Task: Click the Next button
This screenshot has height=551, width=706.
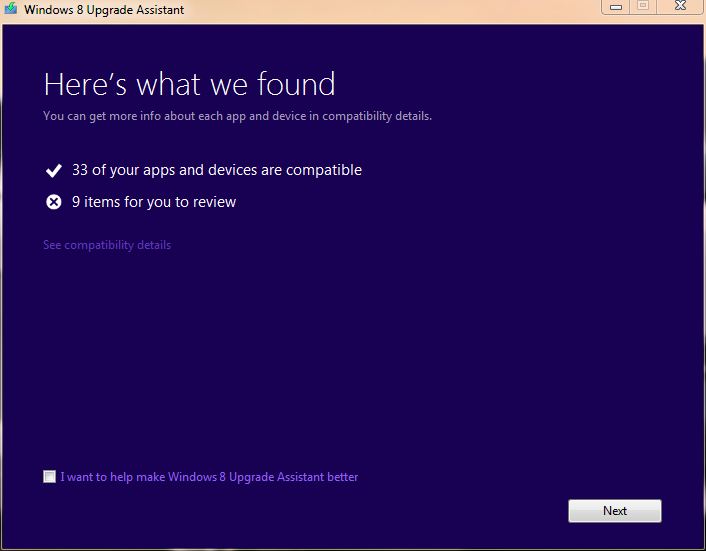Action: (615, 510)
